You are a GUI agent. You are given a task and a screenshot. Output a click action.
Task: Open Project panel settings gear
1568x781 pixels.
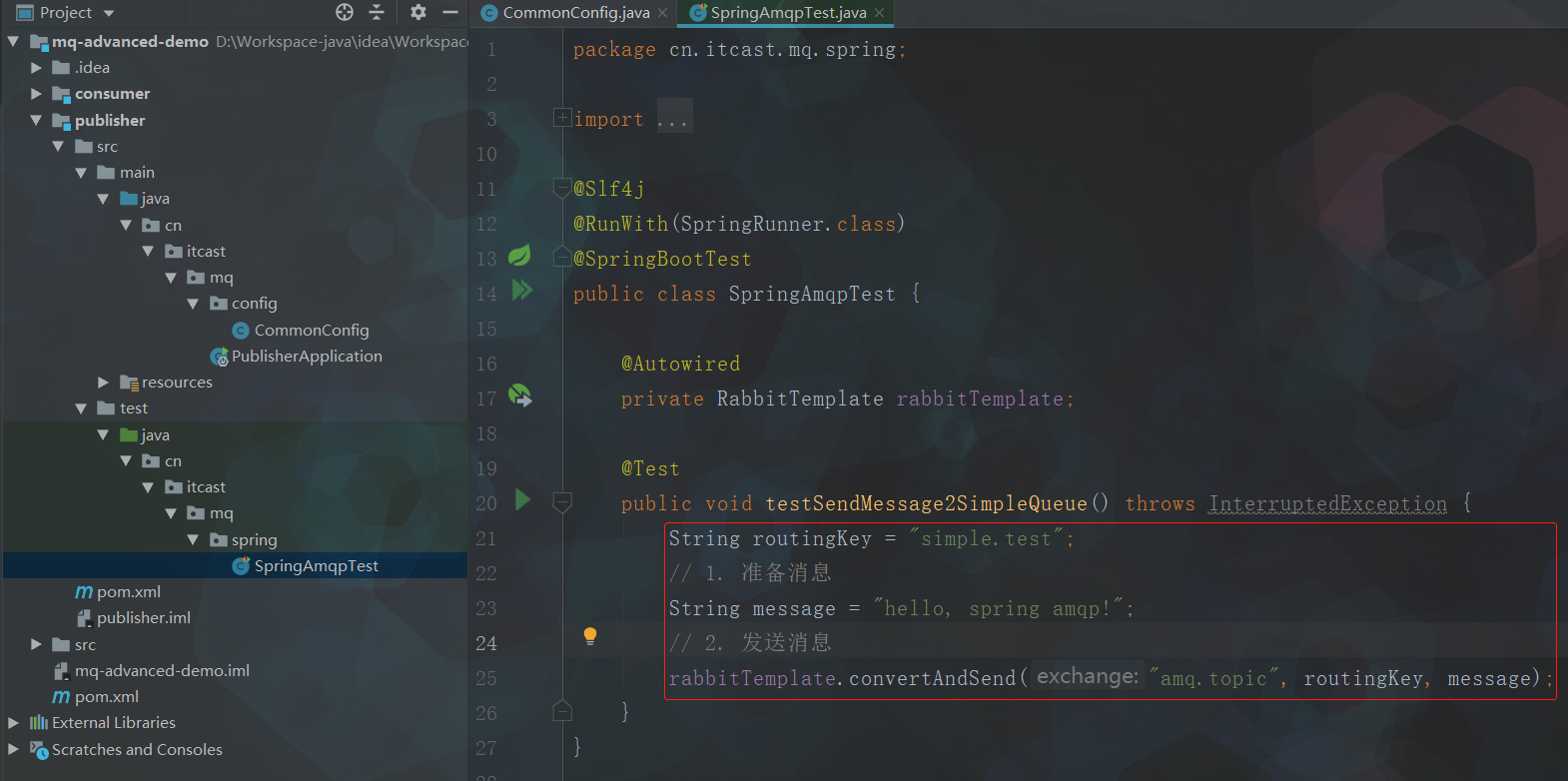click(x=418, y=12)
